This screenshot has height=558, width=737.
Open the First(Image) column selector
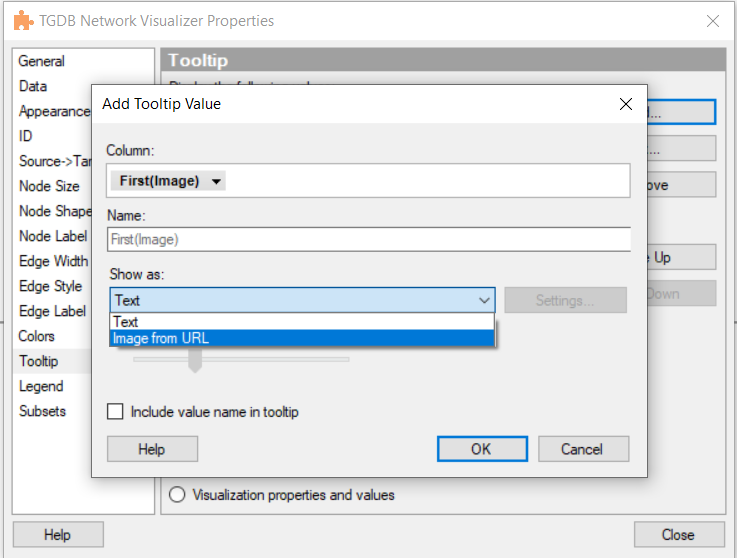[x=168, y=181]
